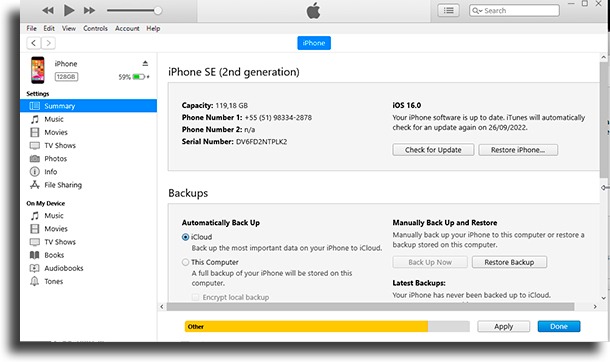
Task: Click the Info circle icon
Action: [x=35, y=171]
